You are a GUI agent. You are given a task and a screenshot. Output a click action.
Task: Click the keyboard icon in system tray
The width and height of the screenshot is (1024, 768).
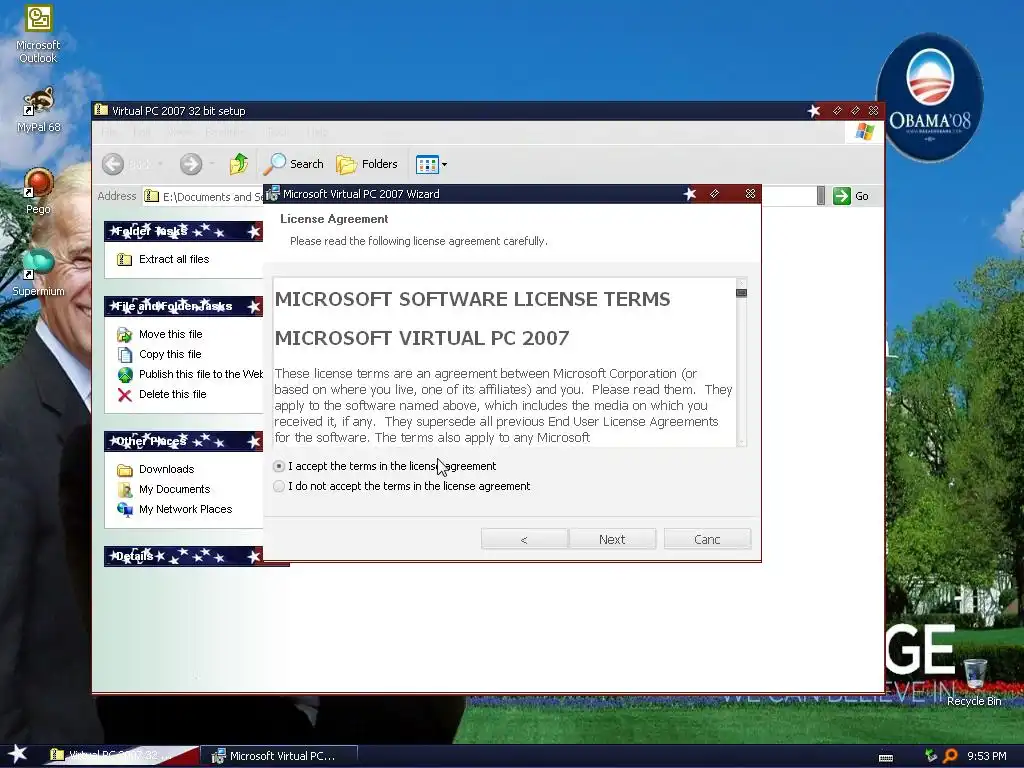886,757
